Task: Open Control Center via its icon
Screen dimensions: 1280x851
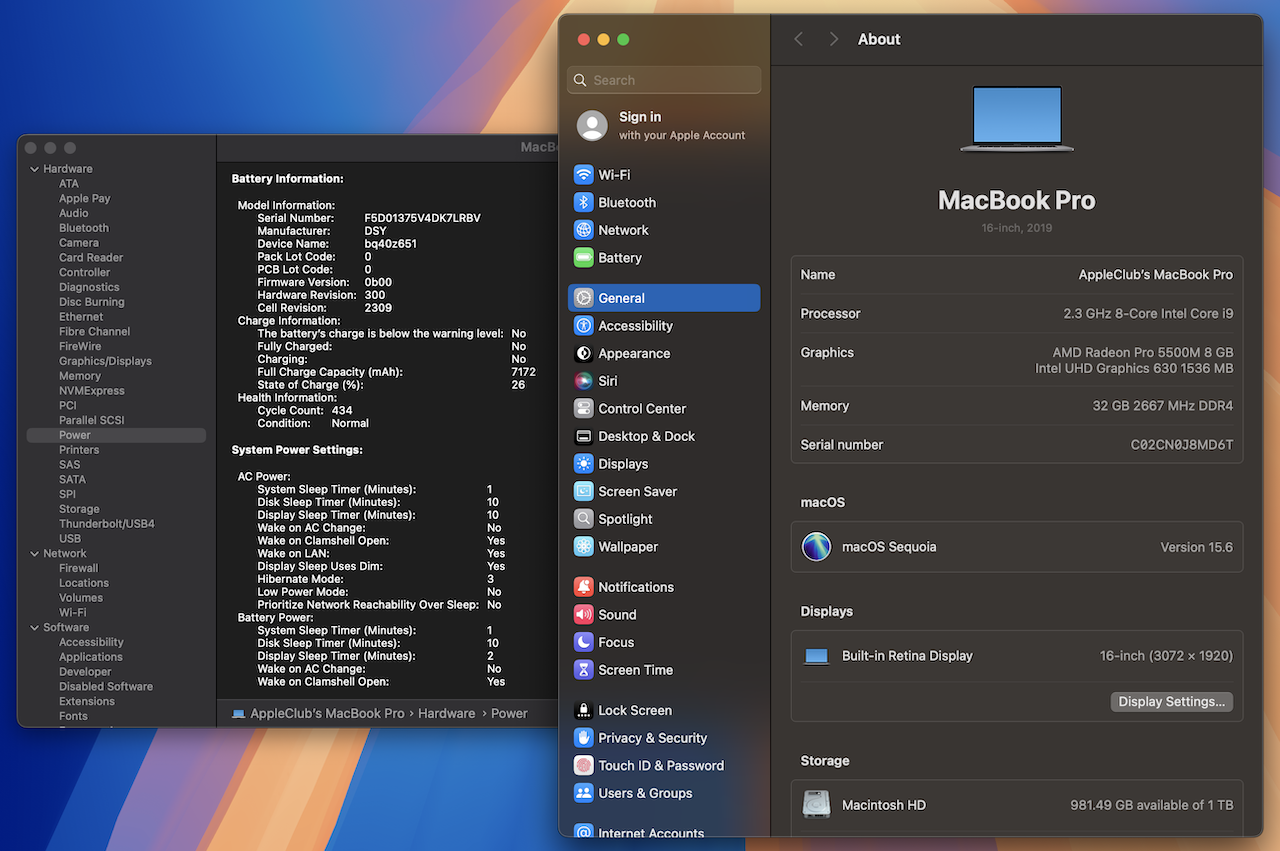Action: [584, 409]
